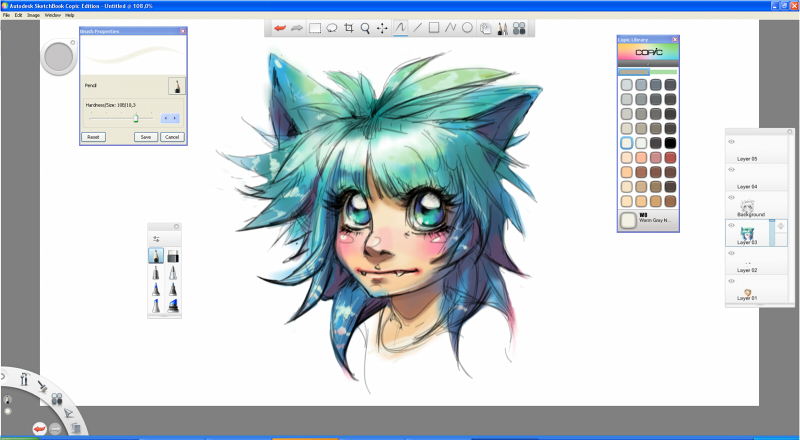The image size is (800, 440).
Task: Click the gray Redo arrow in top toolbar
Action: tap(297, 28)
